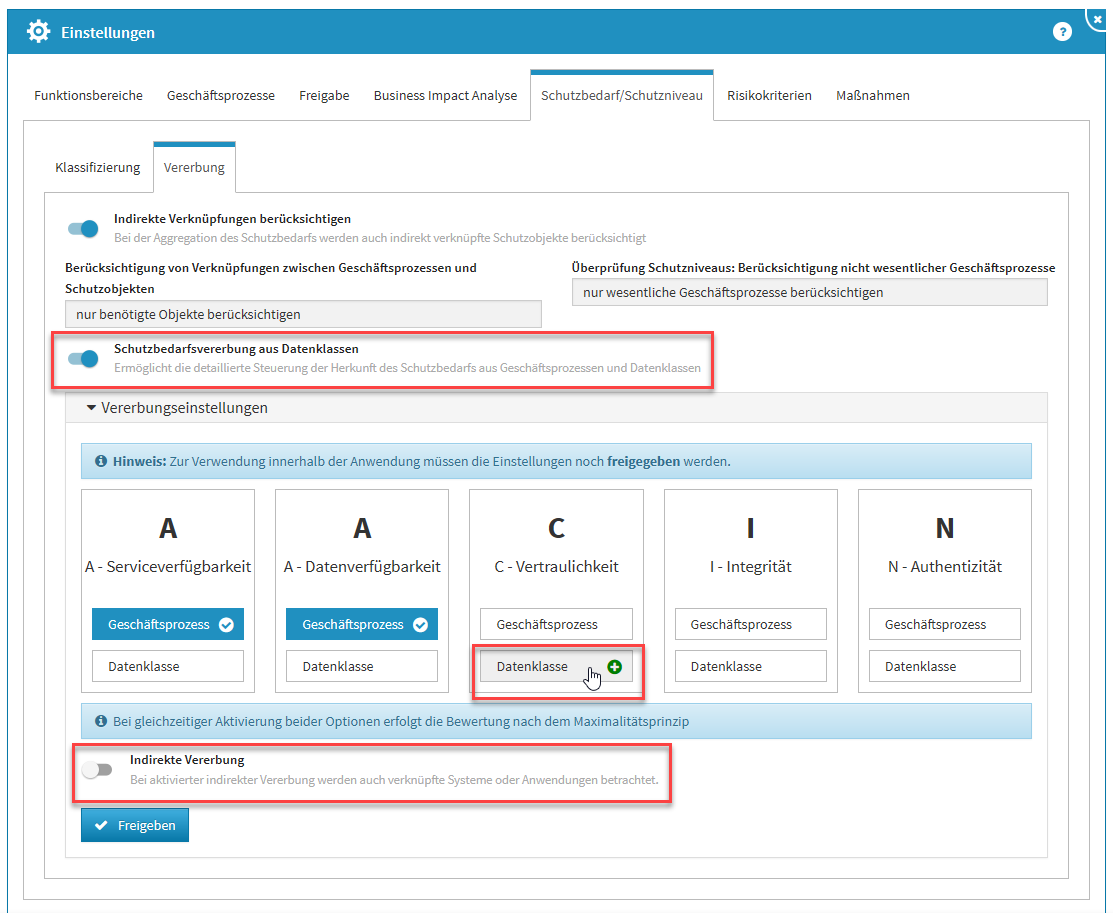Click checkmark on Serviceverfügbarkeit Geschäftsprozess button
This screenshot has width=1113, height=913.
(226, 625)
